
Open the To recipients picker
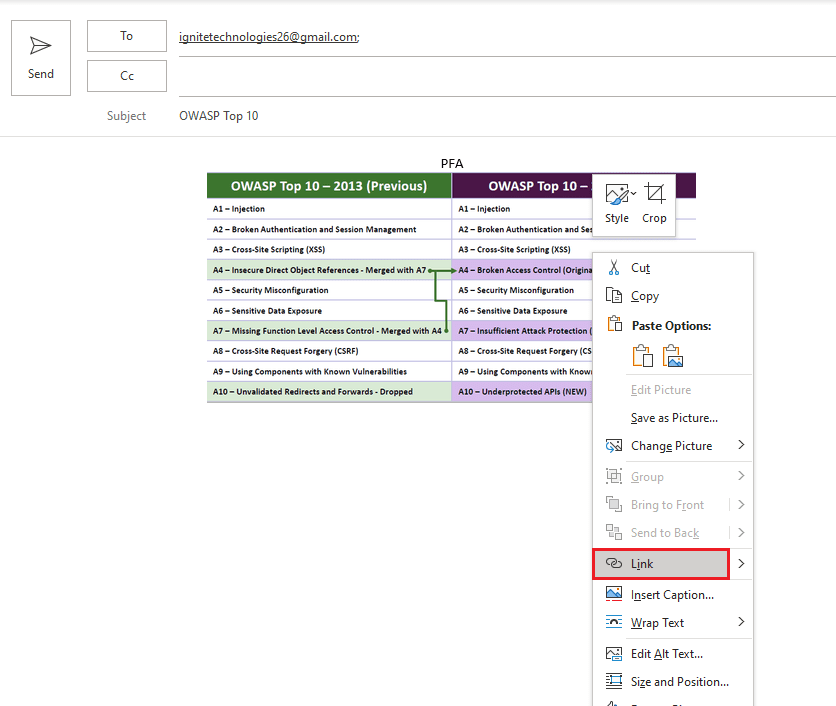(x=127, y=36)
